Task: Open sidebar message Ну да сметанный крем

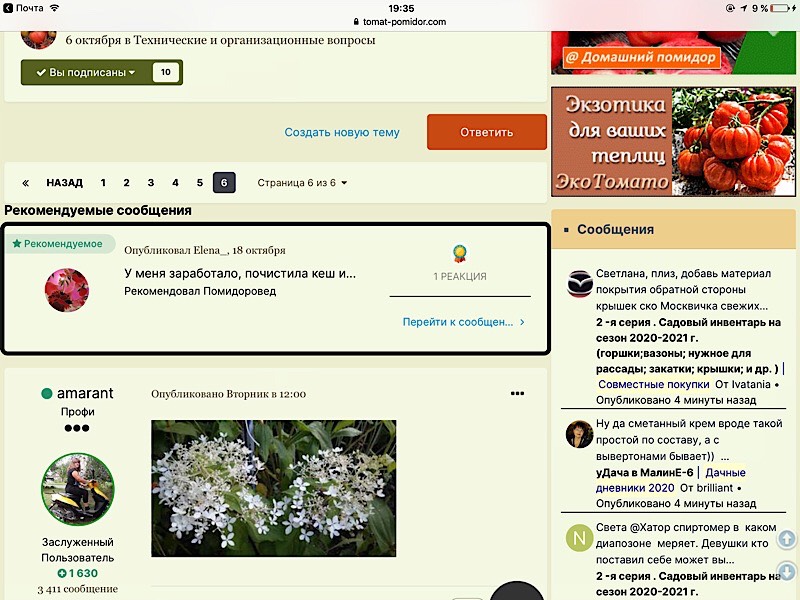Action: coord(689,439)
